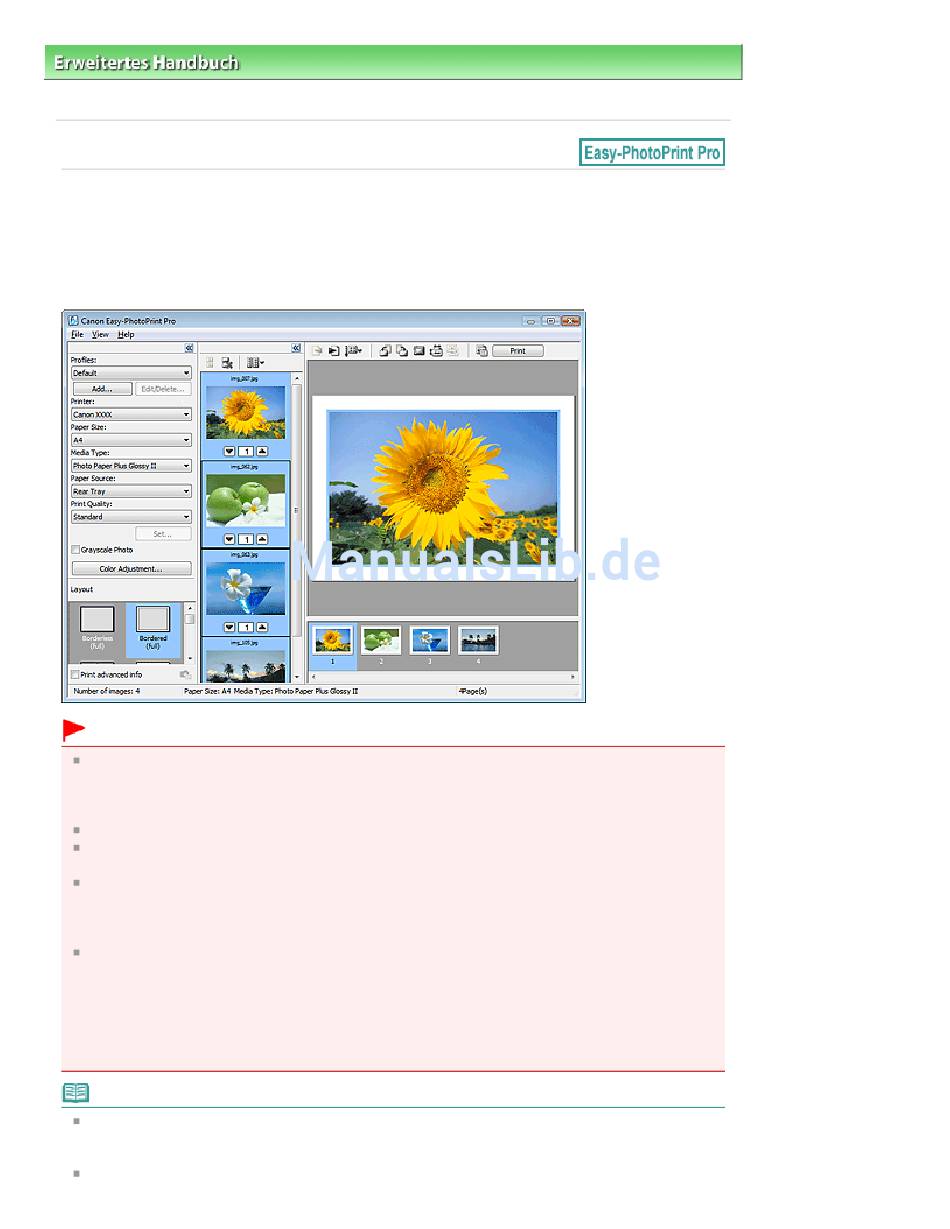Select the blue cocktail thumbnail in image list

coord(245,589)
